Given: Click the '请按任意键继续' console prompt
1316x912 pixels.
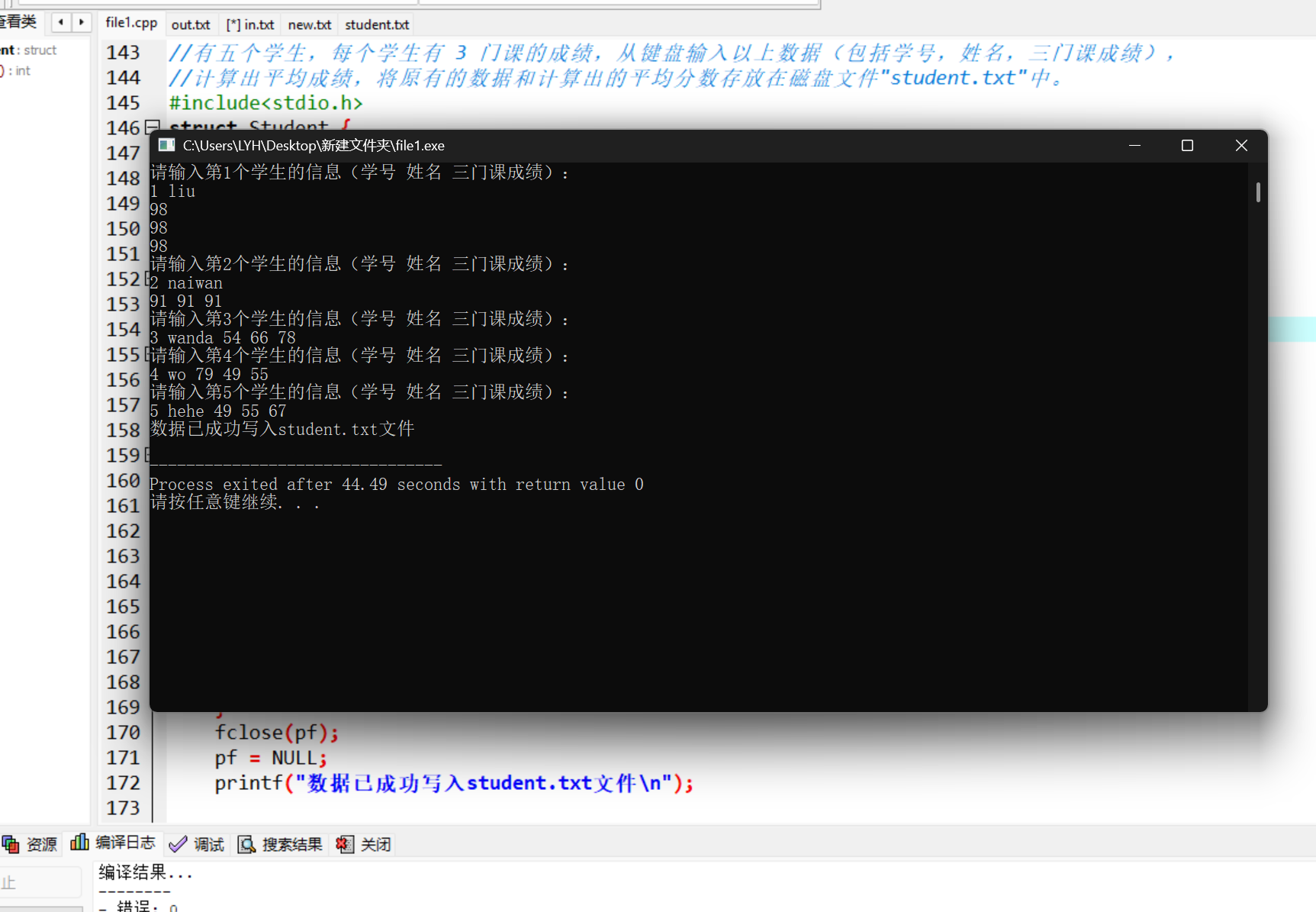Looking at the screenshot, I should pos(235,502).
